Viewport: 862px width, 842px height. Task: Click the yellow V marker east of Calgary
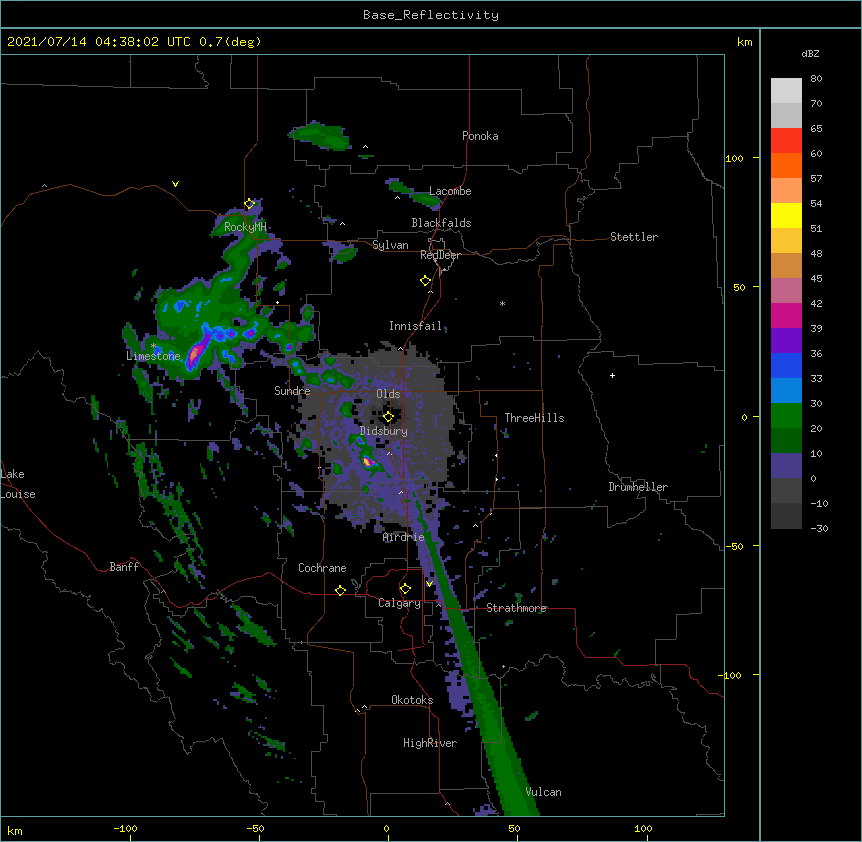coord(429,584)
